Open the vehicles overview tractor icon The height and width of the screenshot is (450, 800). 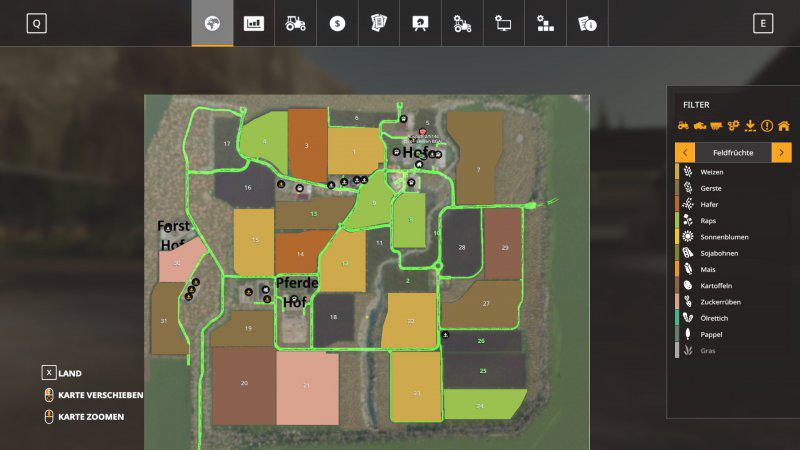(x=296, y=24)
